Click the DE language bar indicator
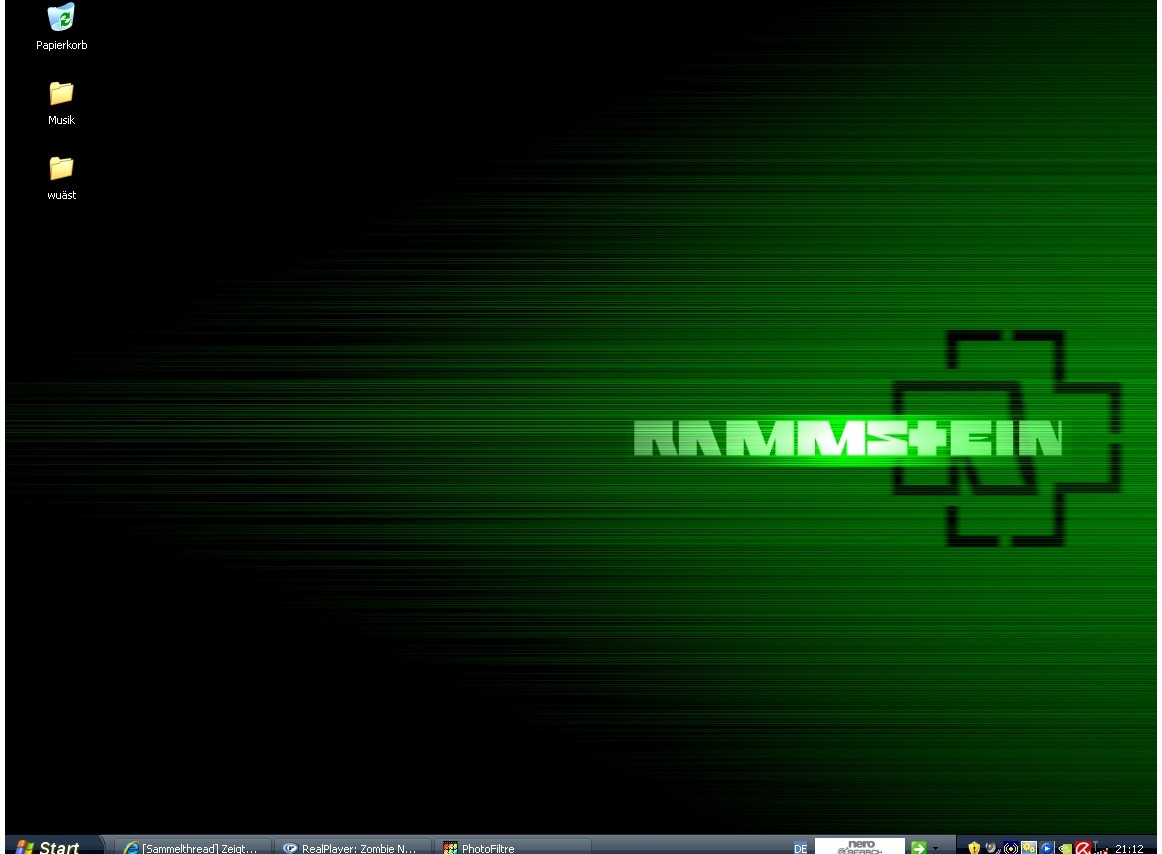 coord(800,848)
